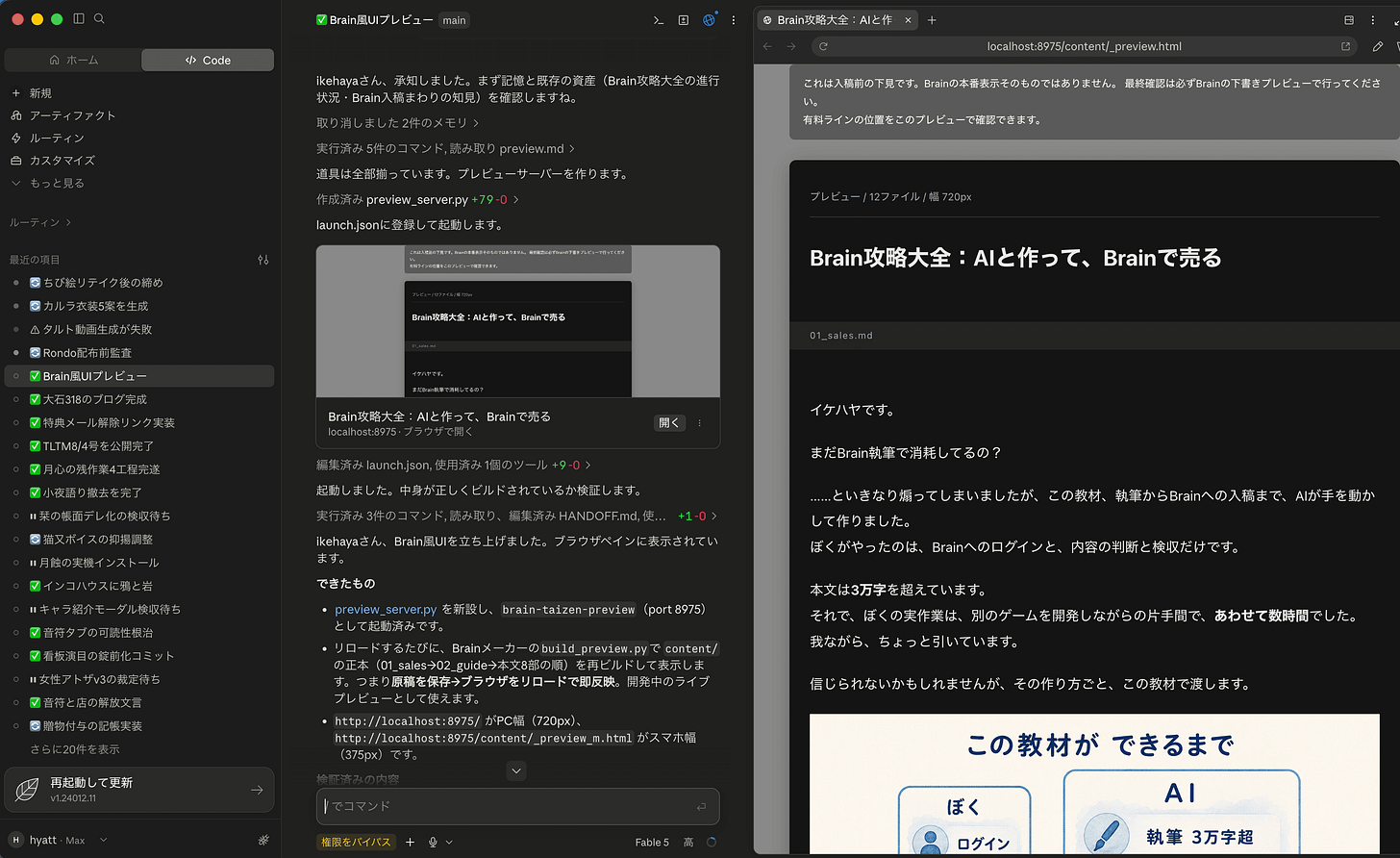This screenshot has height=858, width=1400.
Task: Open session 贈物付与の記帳実装
Action: [x=140, y=726]
